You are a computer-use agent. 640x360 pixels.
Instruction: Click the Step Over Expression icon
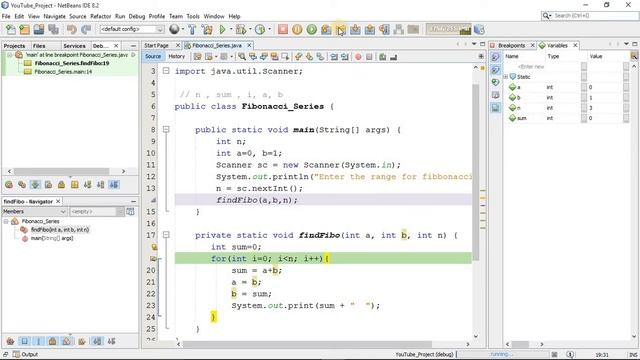pyautogui.click(x=341, y=29)
